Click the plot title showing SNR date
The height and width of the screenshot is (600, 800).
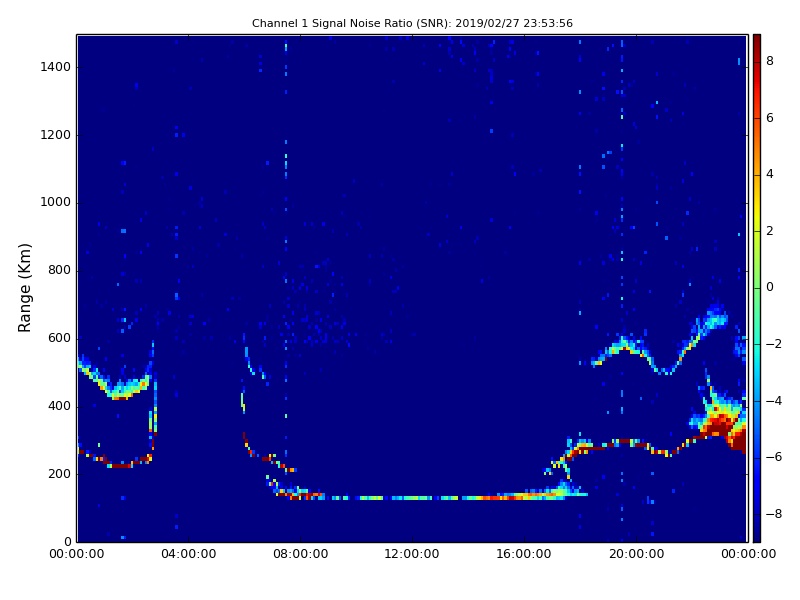412,23
